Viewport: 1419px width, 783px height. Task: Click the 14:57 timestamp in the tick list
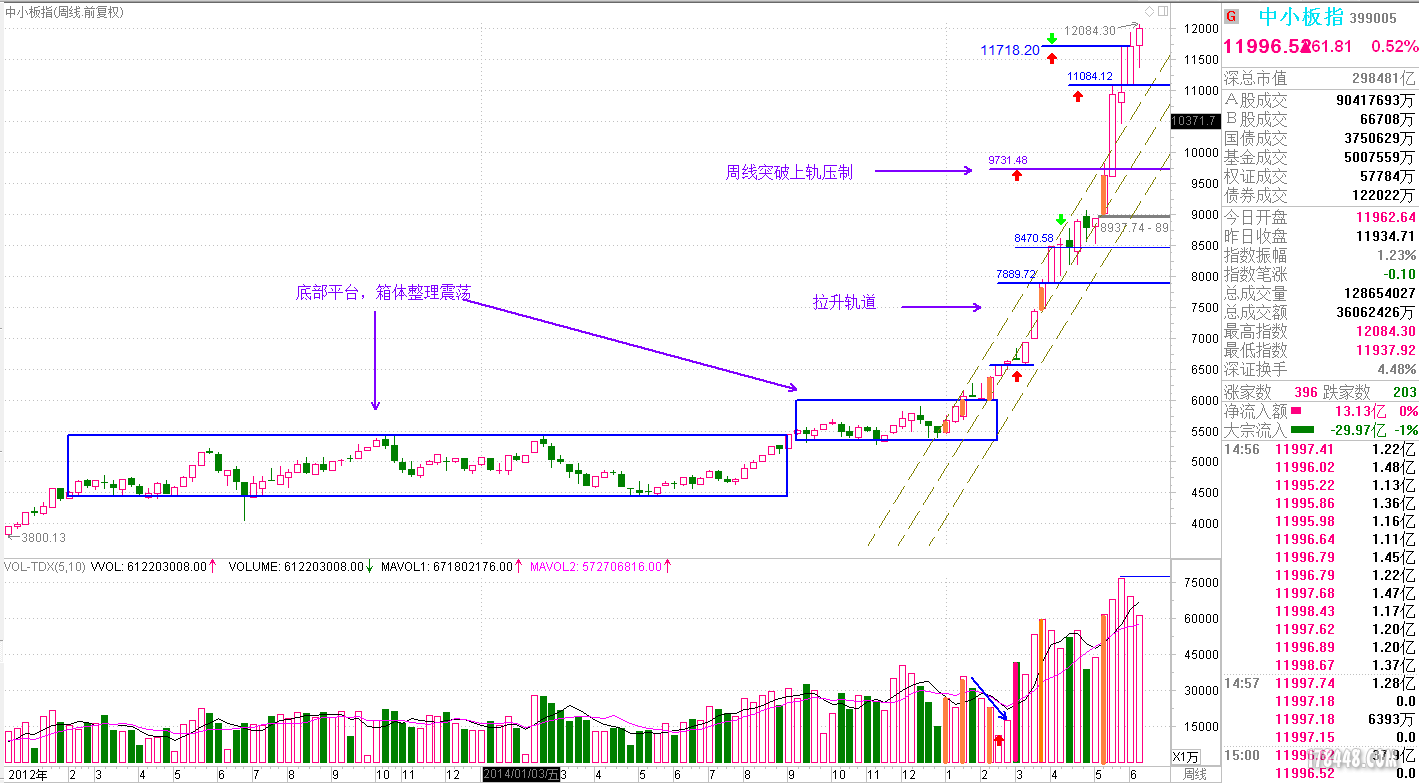(x=1241, y=683)
